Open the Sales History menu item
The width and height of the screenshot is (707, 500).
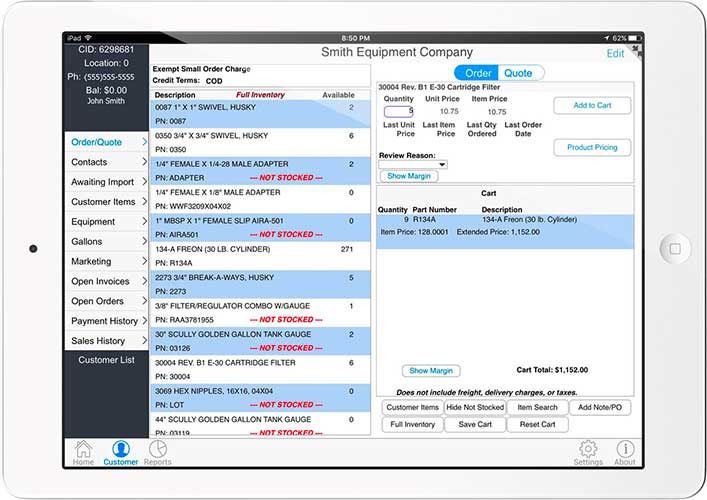click(x=107, y=340)
